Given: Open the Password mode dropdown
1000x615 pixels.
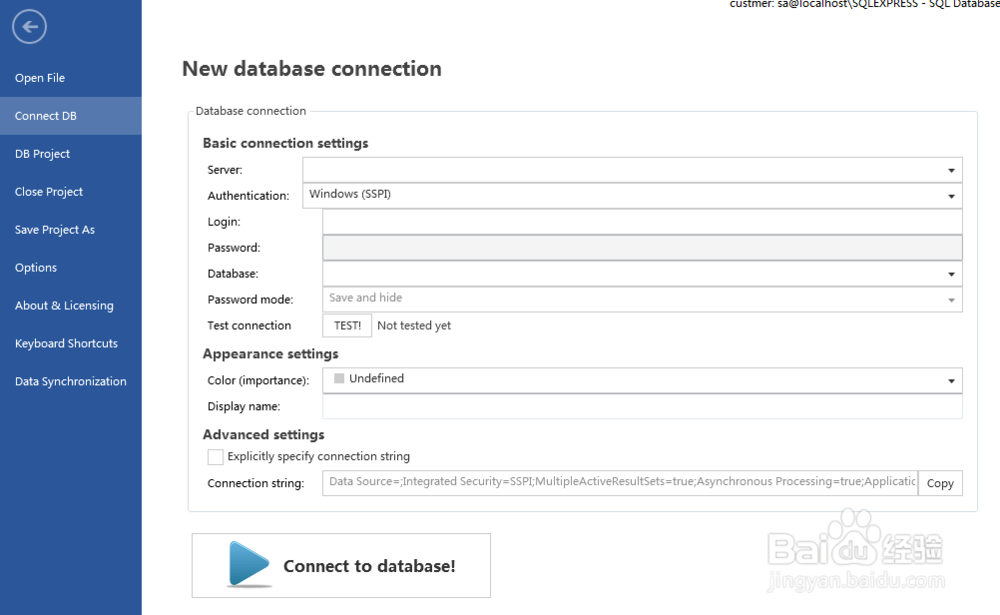Looking at the screenshot, I should tap(951, 299).
